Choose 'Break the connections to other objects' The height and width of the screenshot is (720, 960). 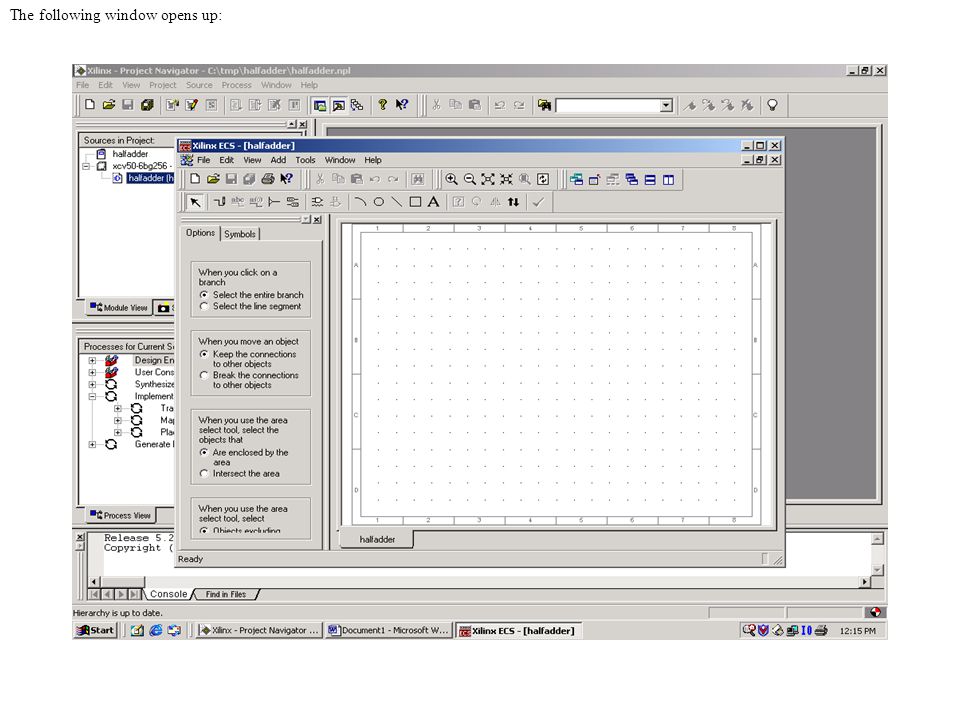[x=204, y=375]
